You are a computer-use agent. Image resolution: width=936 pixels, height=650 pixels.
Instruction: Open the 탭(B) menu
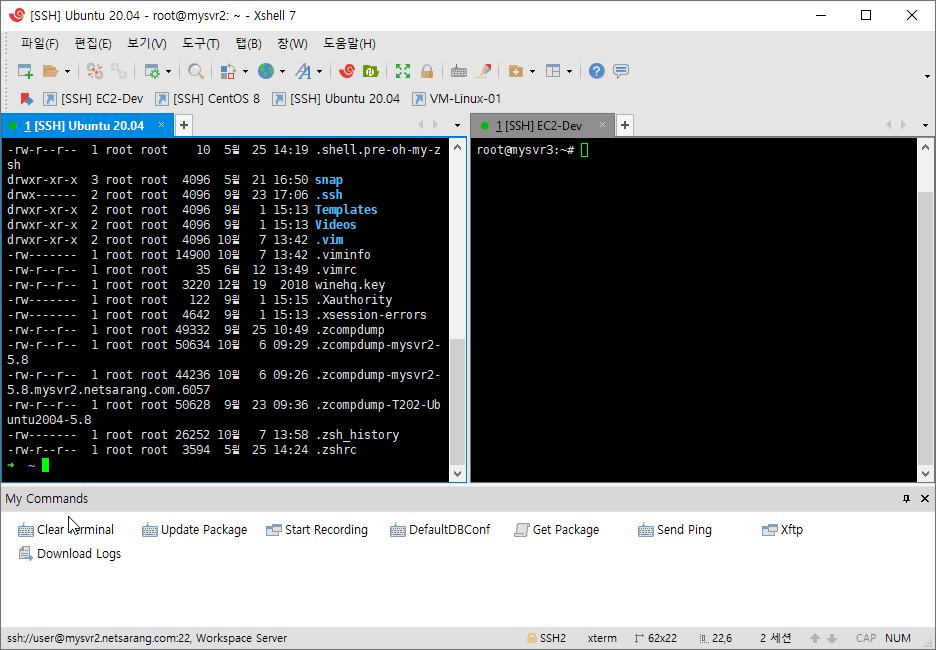[248, 44]
